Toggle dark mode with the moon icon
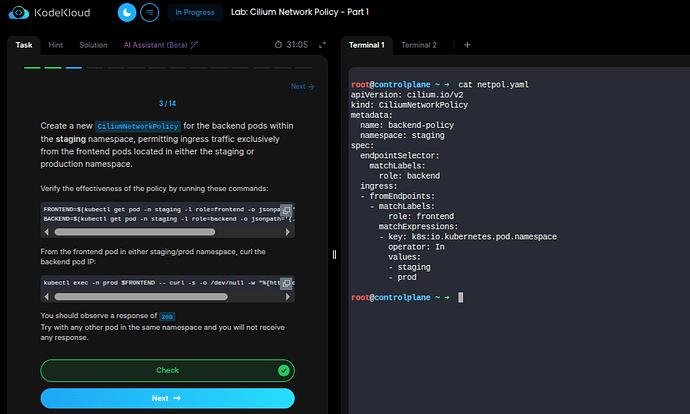Image resolution: width=690 pixels, height=414 pixels. point(127,13)
